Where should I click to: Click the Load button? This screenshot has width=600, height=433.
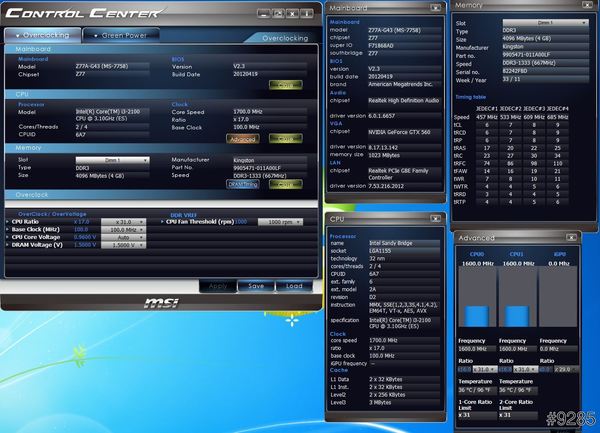(294, 285)
